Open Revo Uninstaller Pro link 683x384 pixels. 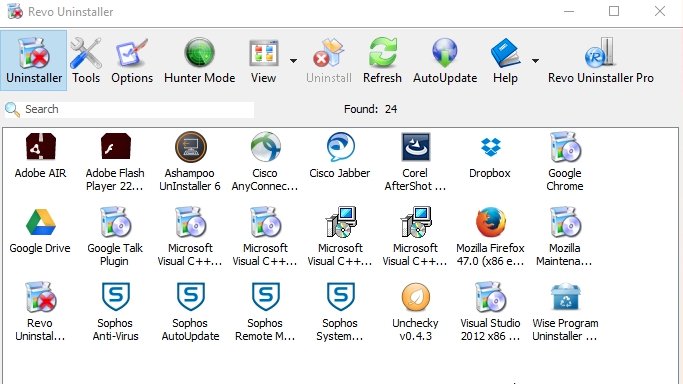[x=601, y=61]
